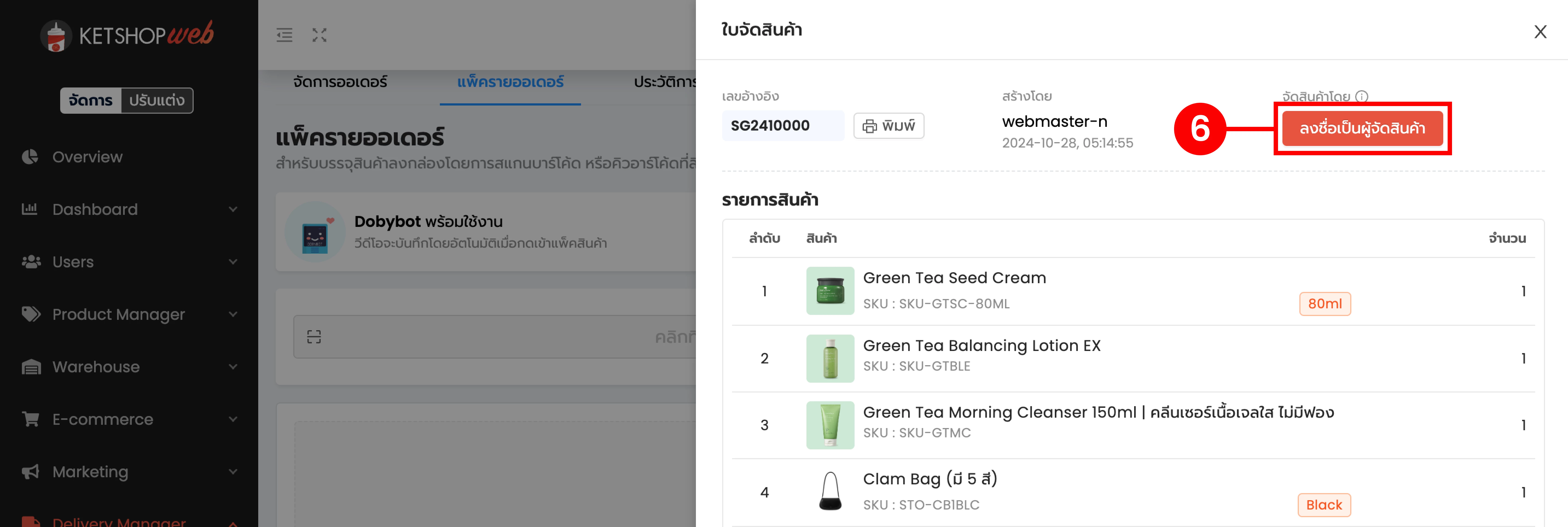The image size is (1568, 527).
Task: Click SKU : SKU-GTBLE text
Action: click(917, 366)
